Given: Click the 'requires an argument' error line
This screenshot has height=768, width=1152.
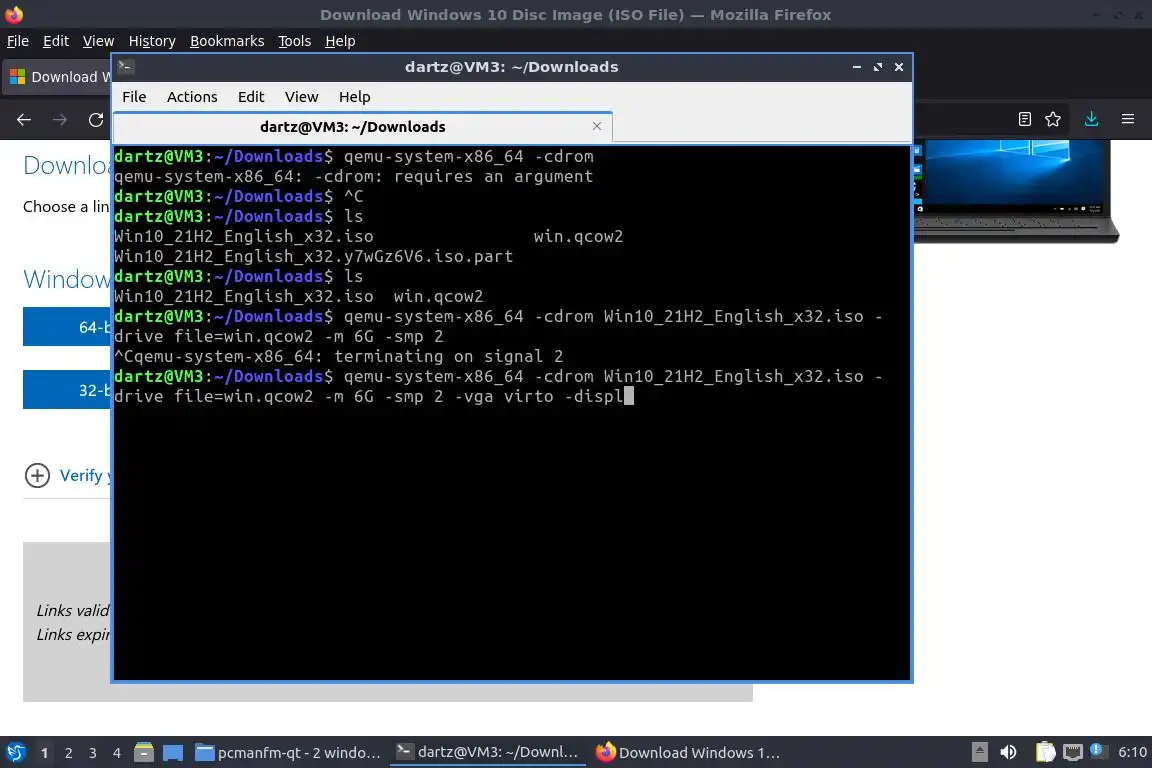Looking at the screenshot, I should point(353,176).
